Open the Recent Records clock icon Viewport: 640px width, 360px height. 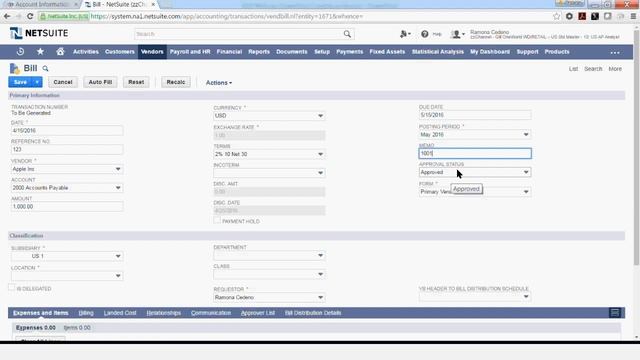(20, 52)
